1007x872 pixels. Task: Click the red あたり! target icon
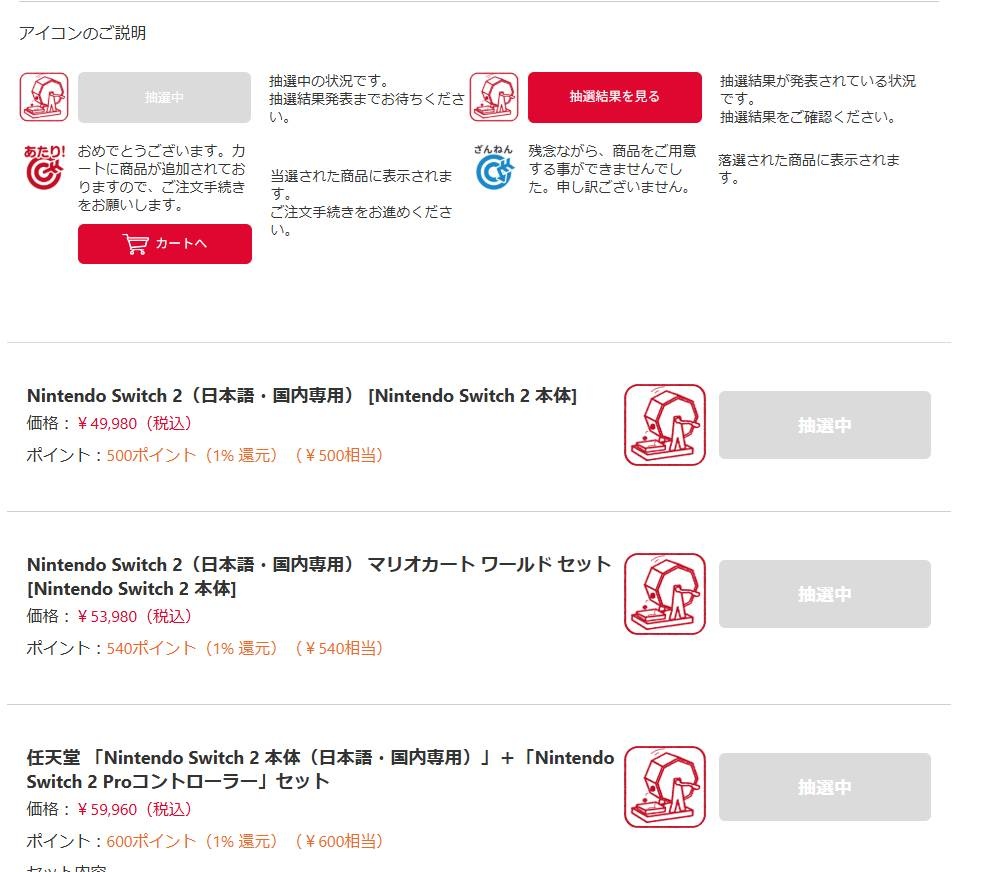click(x=44, y=168)
